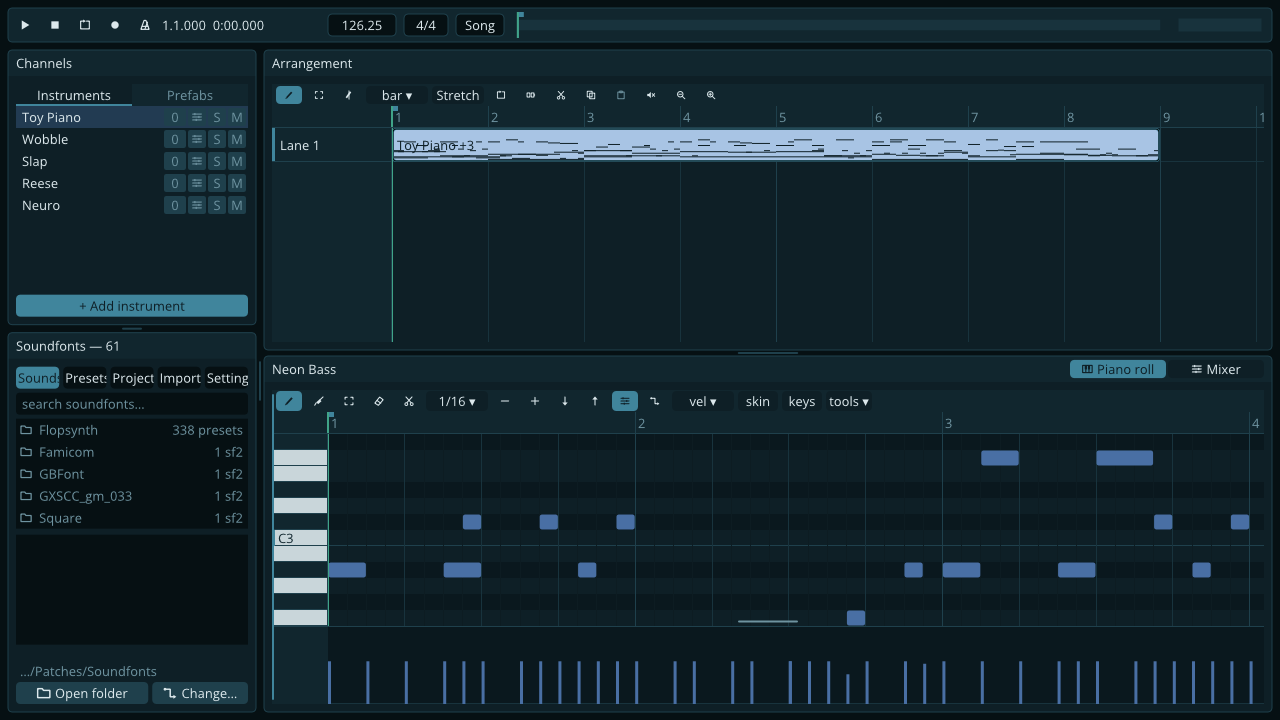Click the 4/4 time signature field

[x=426, y=25]
